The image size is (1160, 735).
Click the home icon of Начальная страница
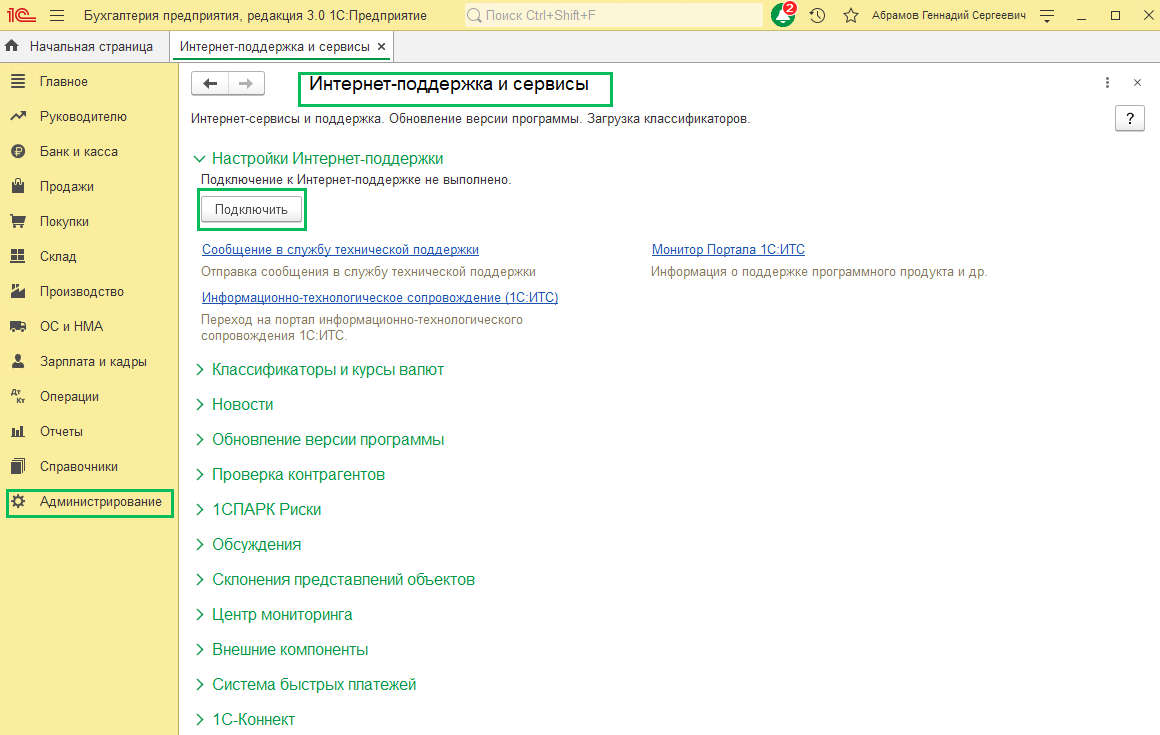(12, 46)
